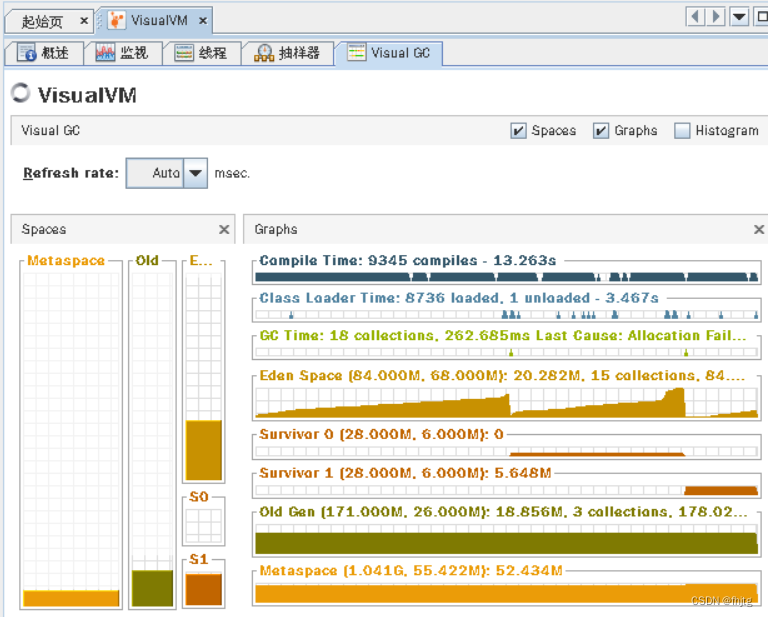Click the Survivor 1 graph
Screen dimensions: 768x617
506,490
